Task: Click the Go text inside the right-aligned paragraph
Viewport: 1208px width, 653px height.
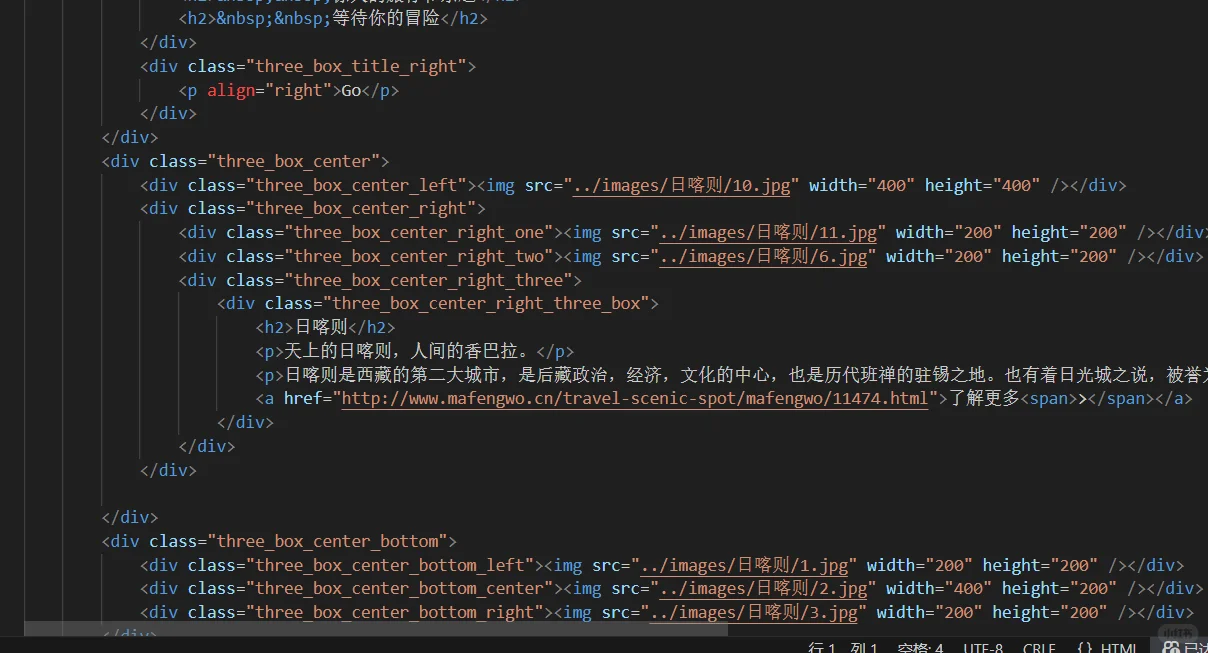Action: coord(351,89)
